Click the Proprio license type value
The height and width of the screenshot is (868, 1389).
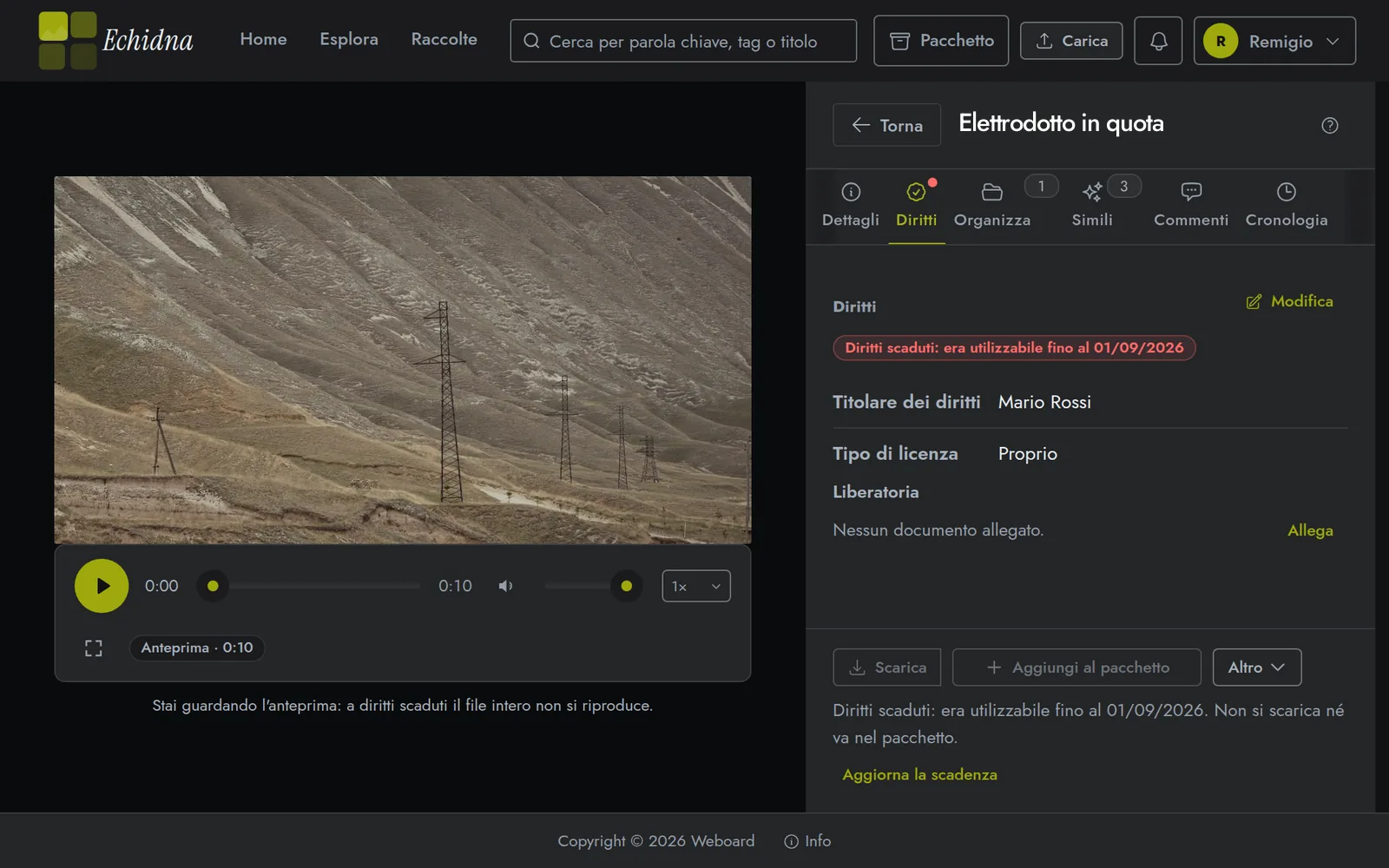click(x=1028, y=454)
